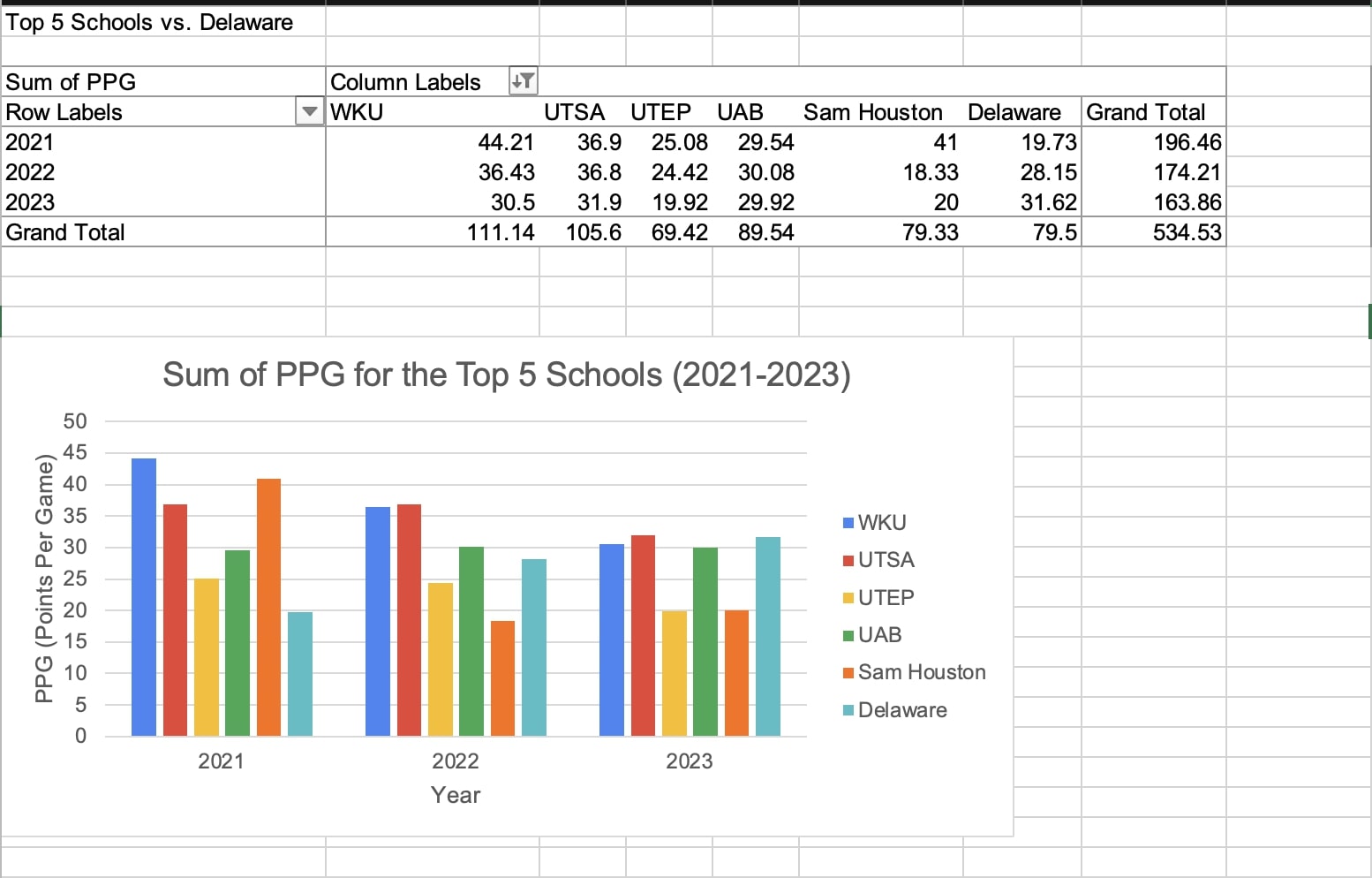Click the 2021 category label on chart axis
Viewport: 1372px width, 878px height.
pos(221,761)
